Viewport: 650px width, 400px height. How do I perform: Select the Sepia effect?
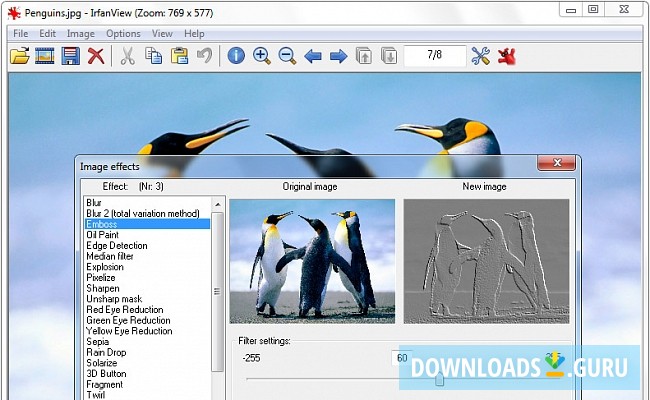[147, 342]
